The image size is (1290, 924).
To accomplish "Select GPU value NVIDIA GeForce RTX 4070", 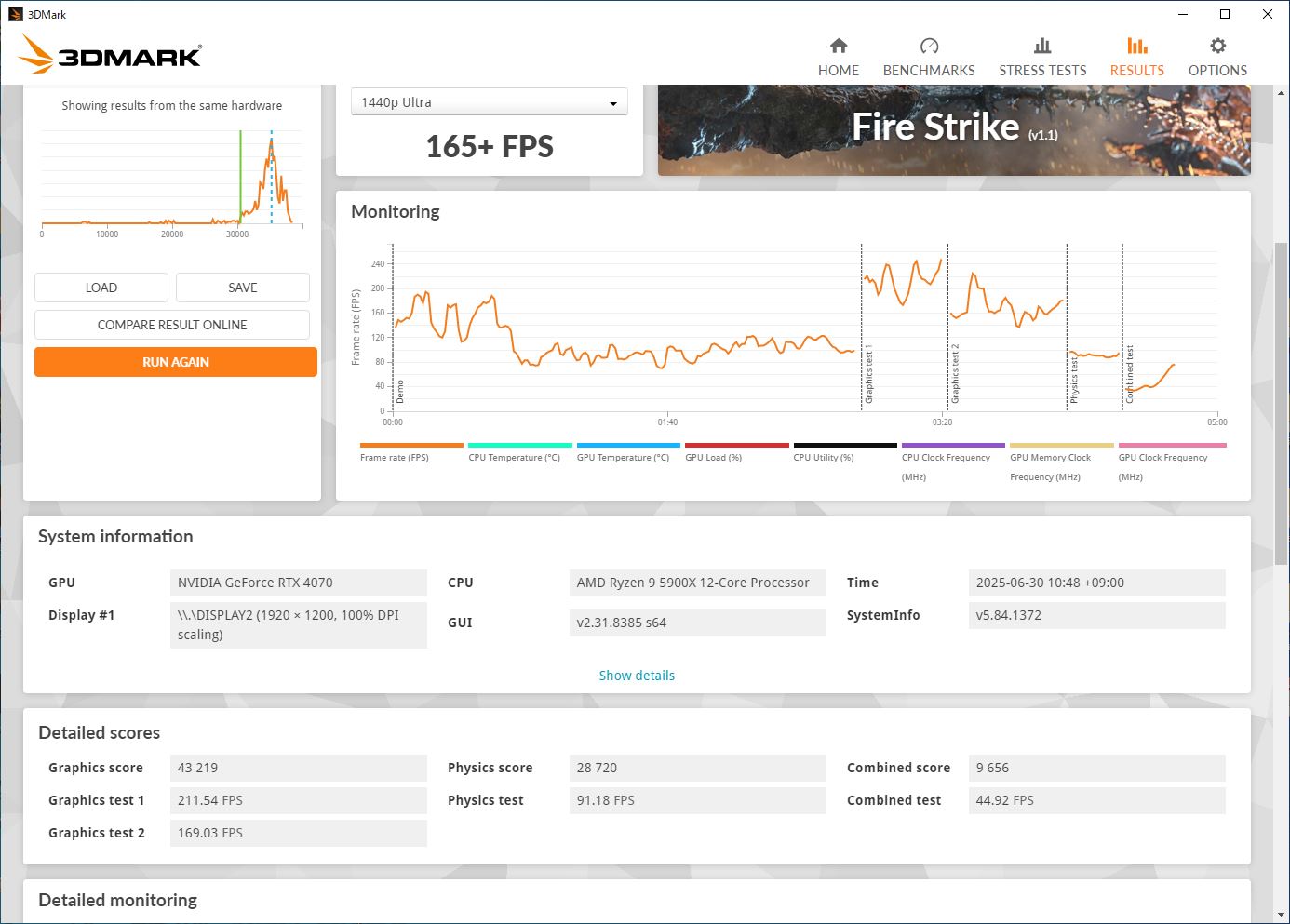I will [299, 583].
